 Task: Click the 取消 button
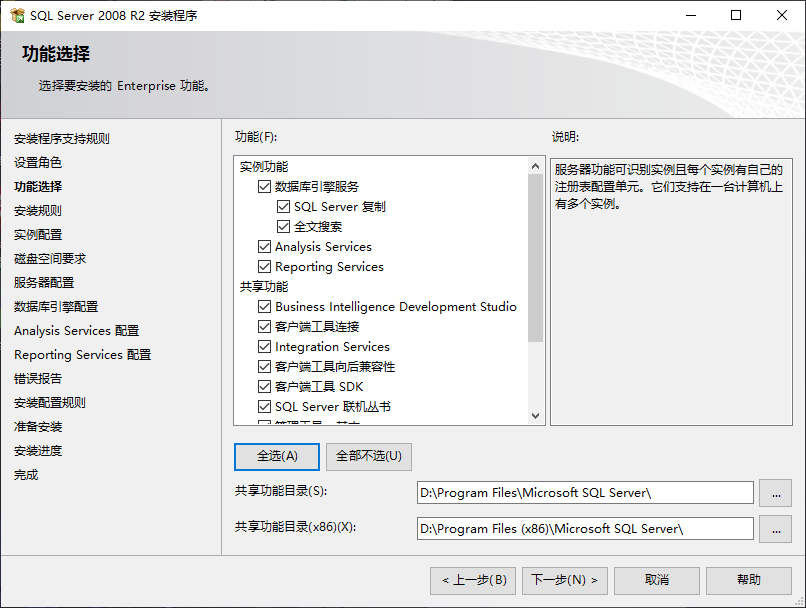click(x=657, y=581)
